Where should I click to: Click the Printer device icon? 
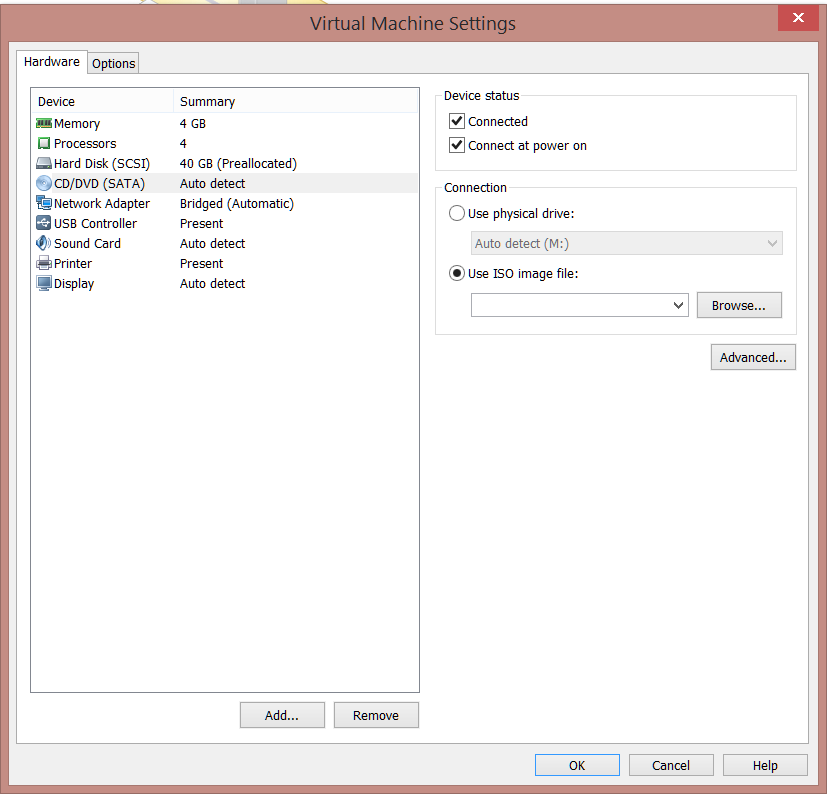[x=44, y=263]
